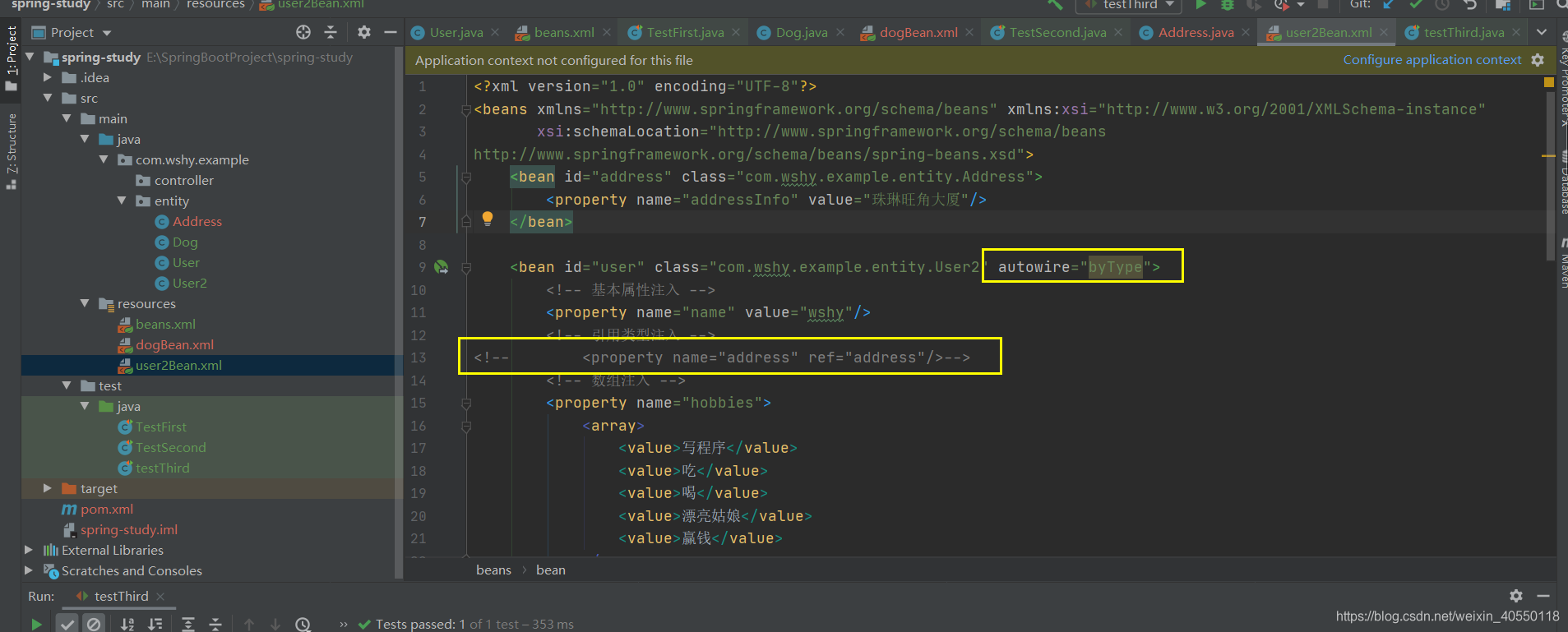This screenshot has height=632, width=1568.
Task: Toggle Sort by Duration in Run panel
Action: pos(155,624)
